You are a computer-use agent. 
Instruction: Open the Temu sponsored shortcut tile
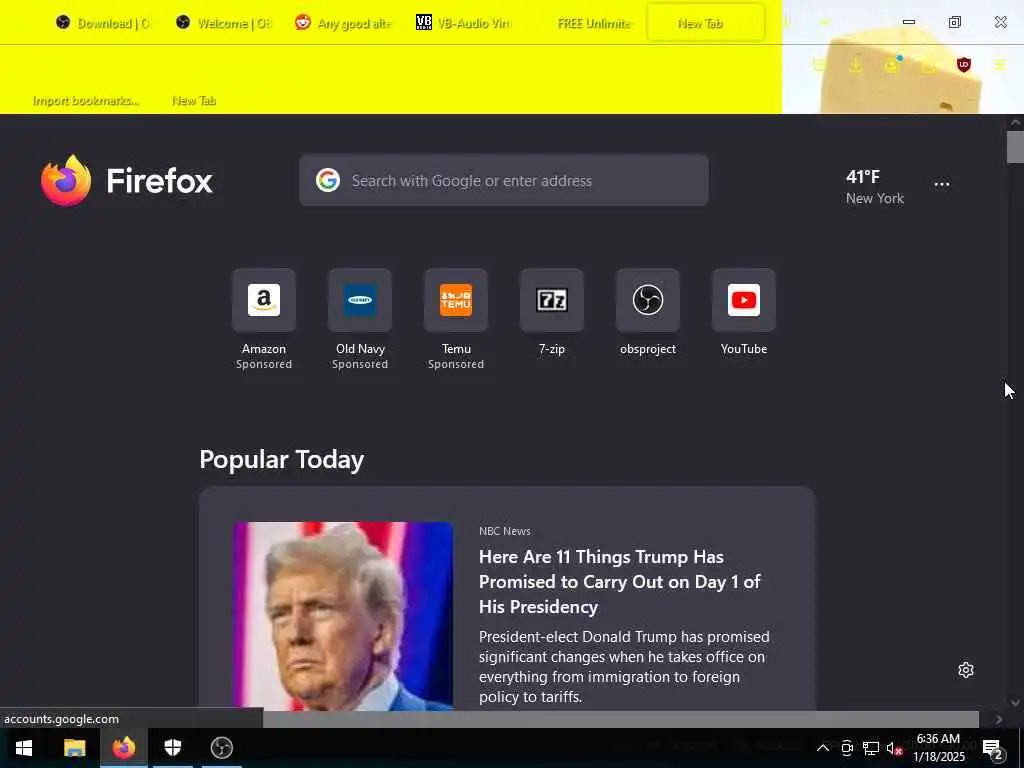pos(456,300)
